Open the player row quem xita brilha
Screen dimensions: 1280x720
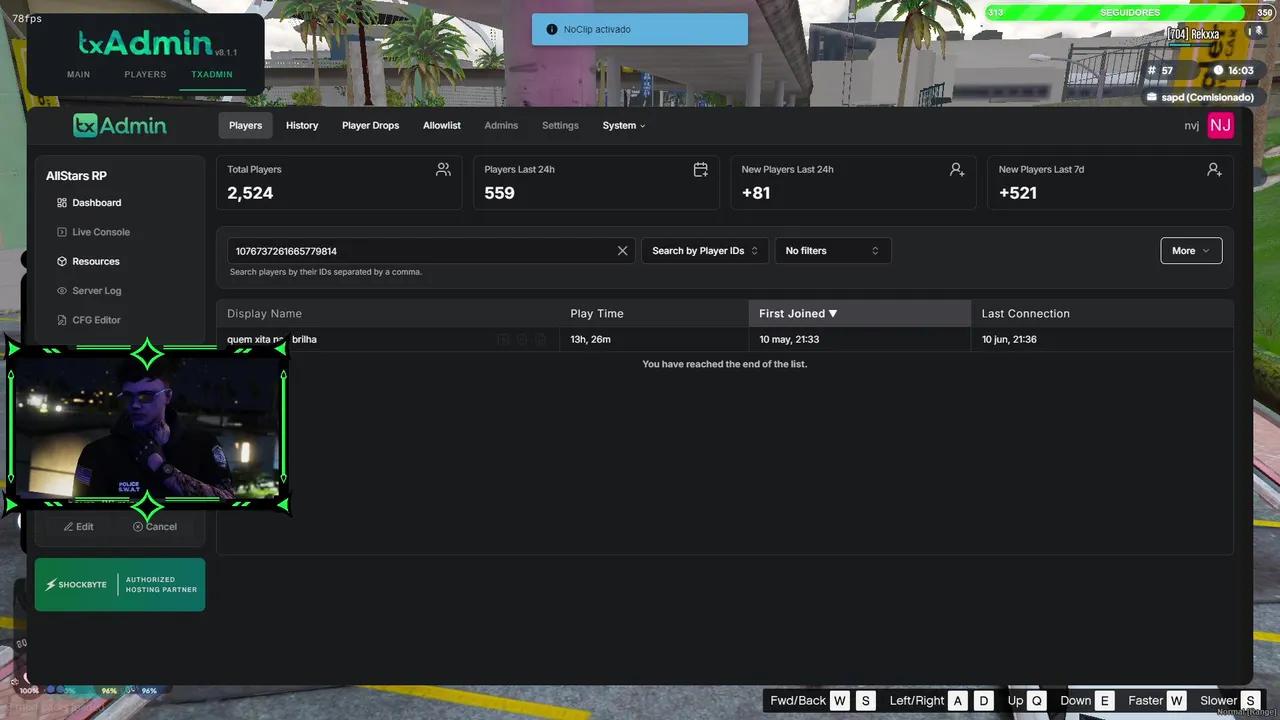click(725, 340)
